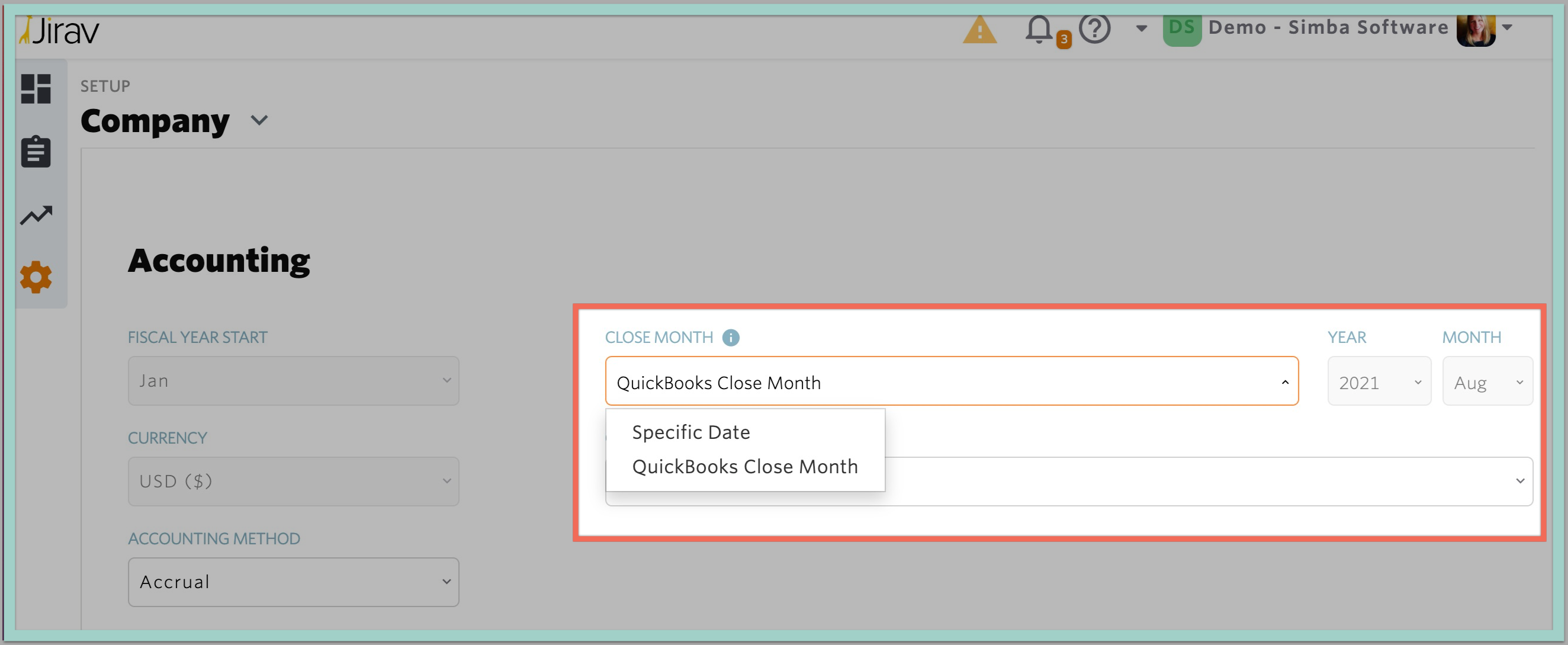Open the notifications bell icon
This screenshot has height=645, width=1568.
pyautogui.click(x=1039, y=30)
